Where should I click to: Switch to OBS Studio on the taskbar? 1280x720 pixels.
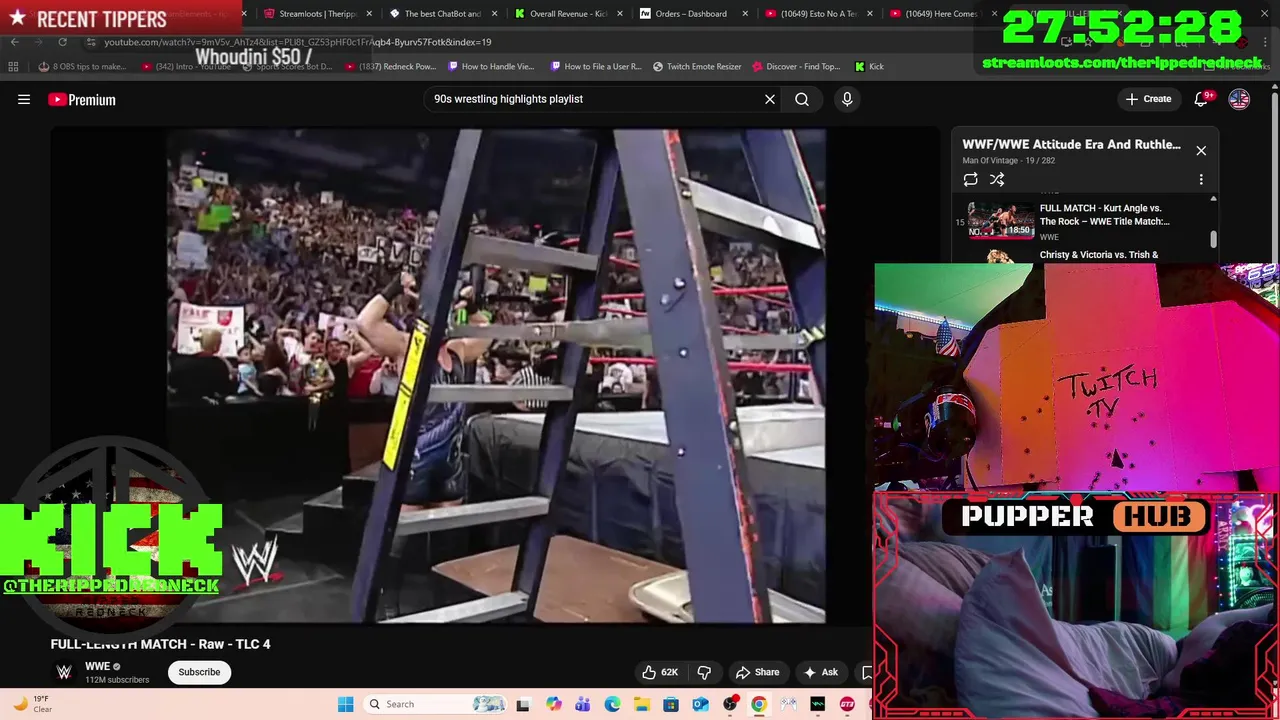click(730, 704)
